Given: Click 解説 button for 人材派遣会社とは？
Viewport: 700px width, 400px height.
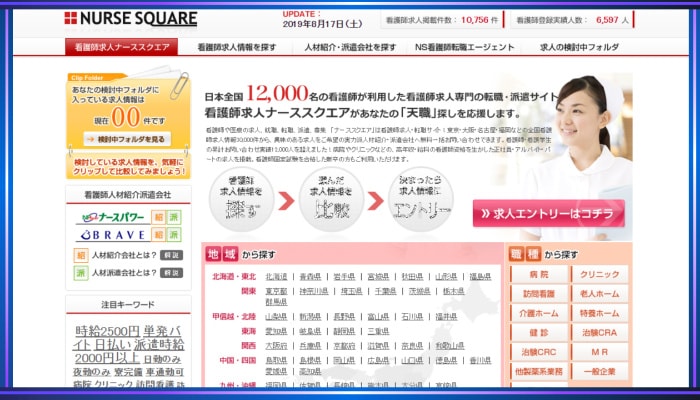Looking at the screenshot, I should tap(171, 273).
